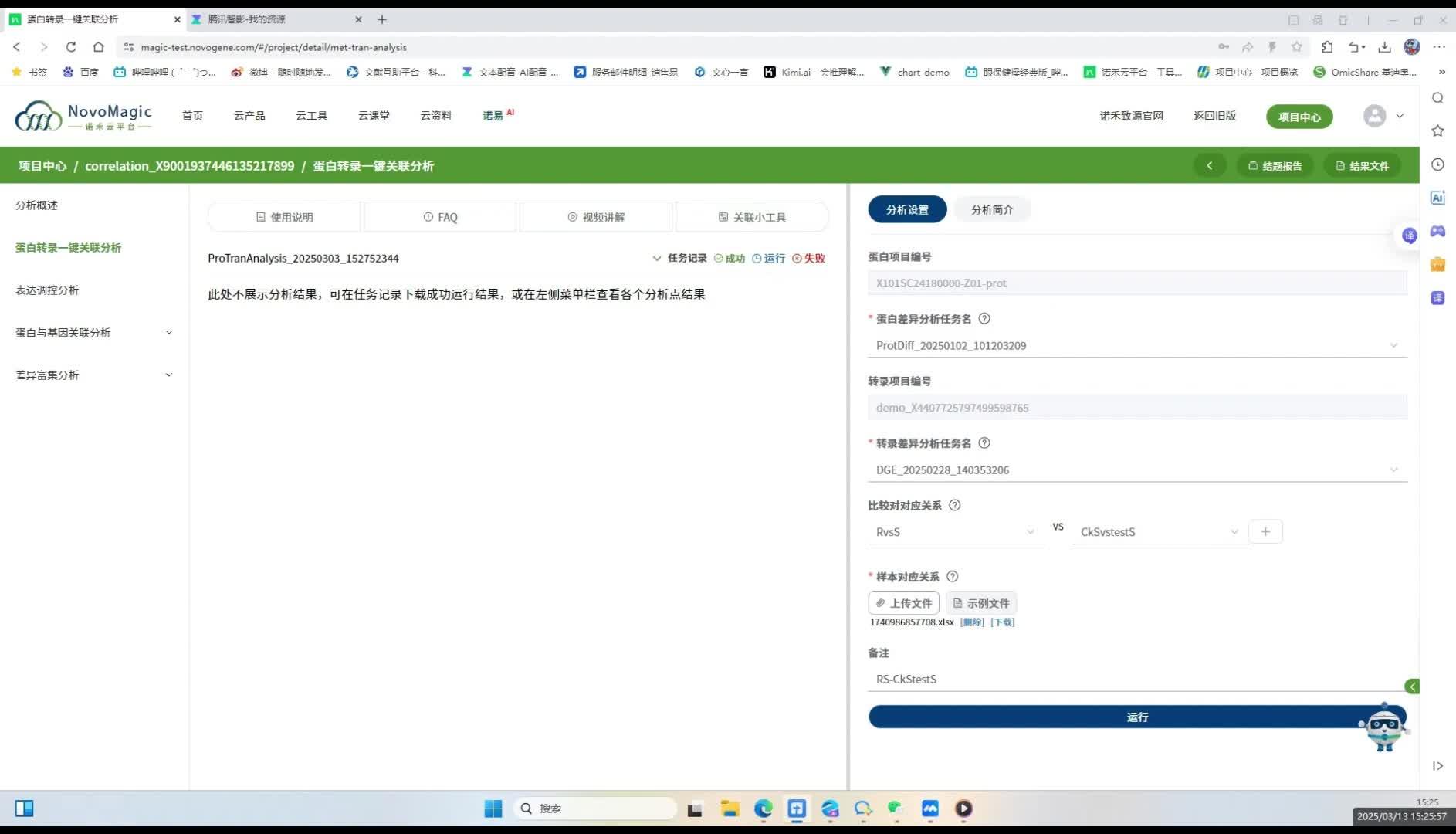Open the search magnifier in the sidebar
Screen dimensions: 1456x834
(1437, 98)
